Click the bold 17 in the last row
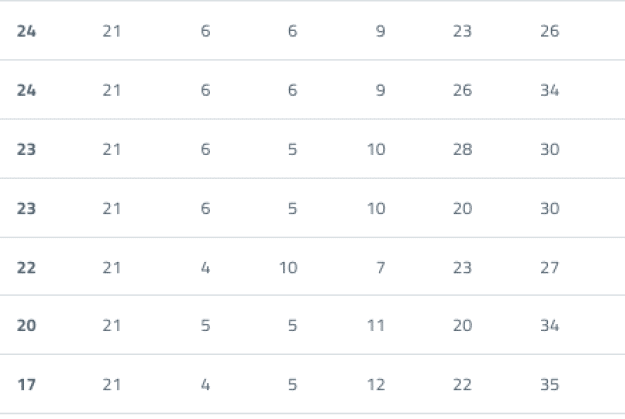Screen dimensions: 625x419 click(27, 385)
